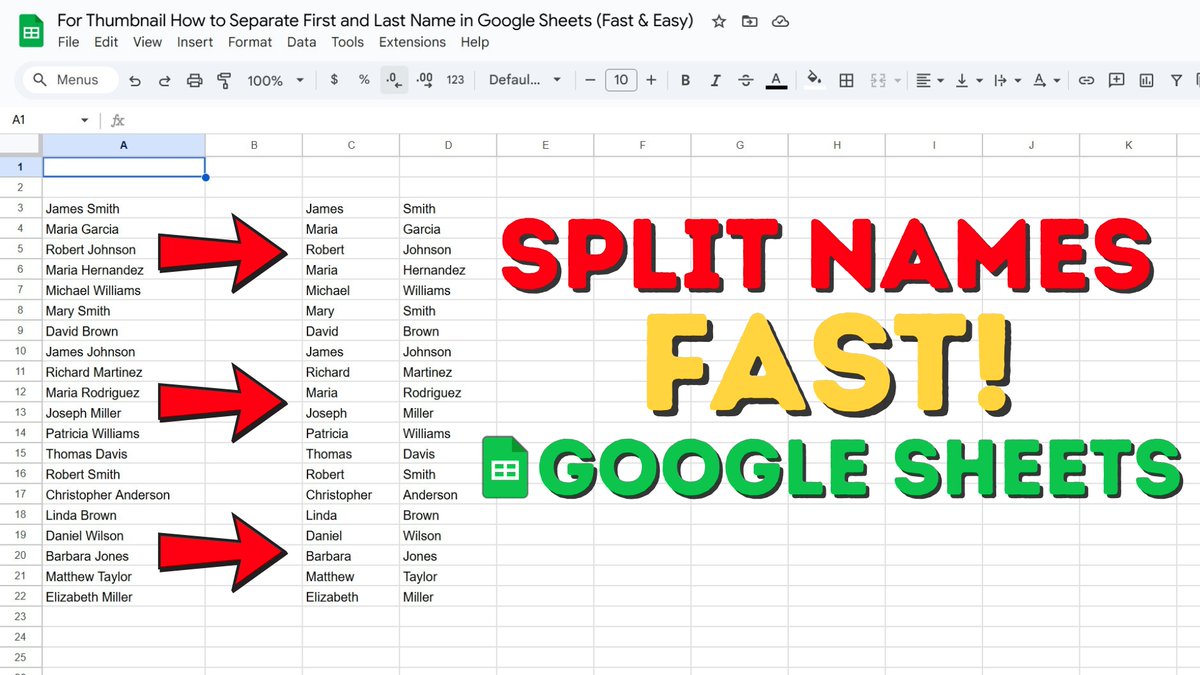Open the font family dropdown
Viewport: 1200px width, 675px height.
[x=525, y=80]
